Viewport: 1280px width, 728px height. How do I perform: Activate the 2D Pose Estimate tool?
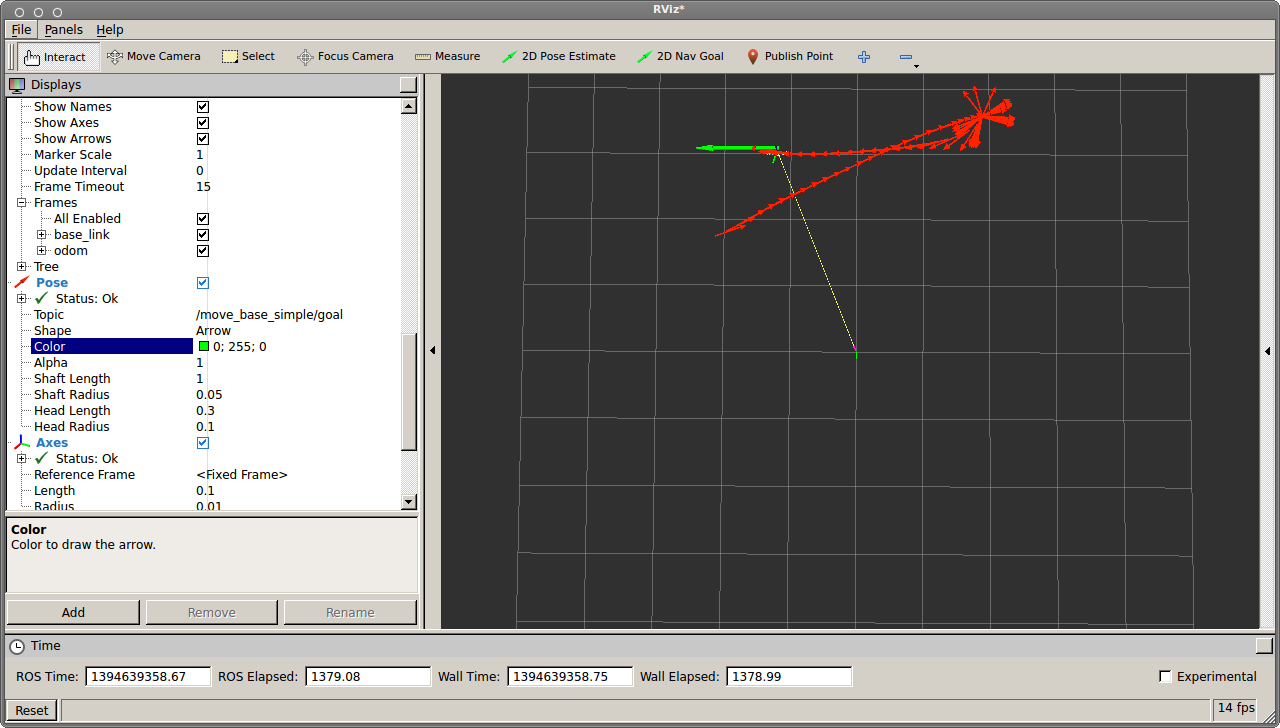559,57
